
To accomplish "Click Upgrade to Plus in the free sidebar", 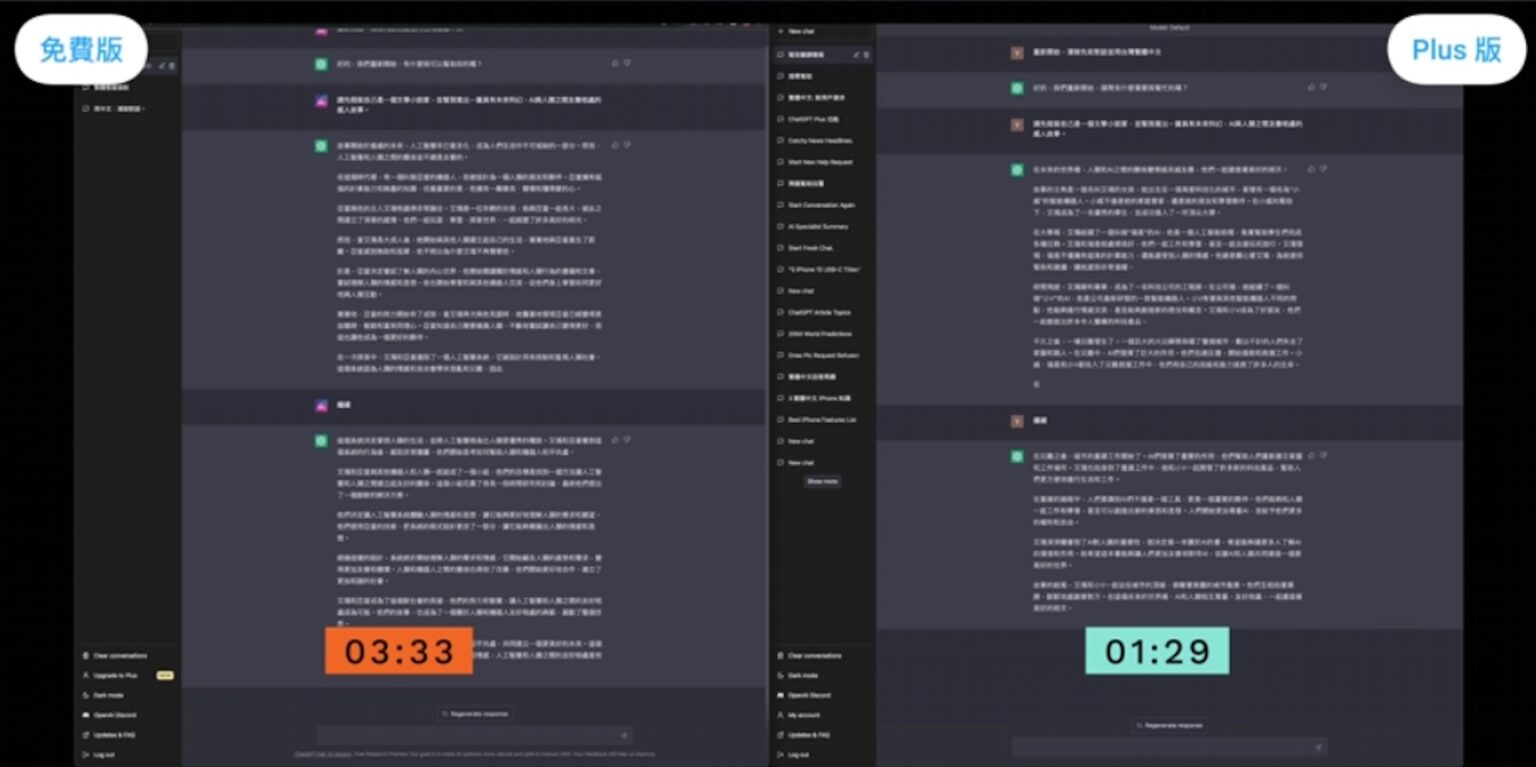I will click(x=115, y=676).
